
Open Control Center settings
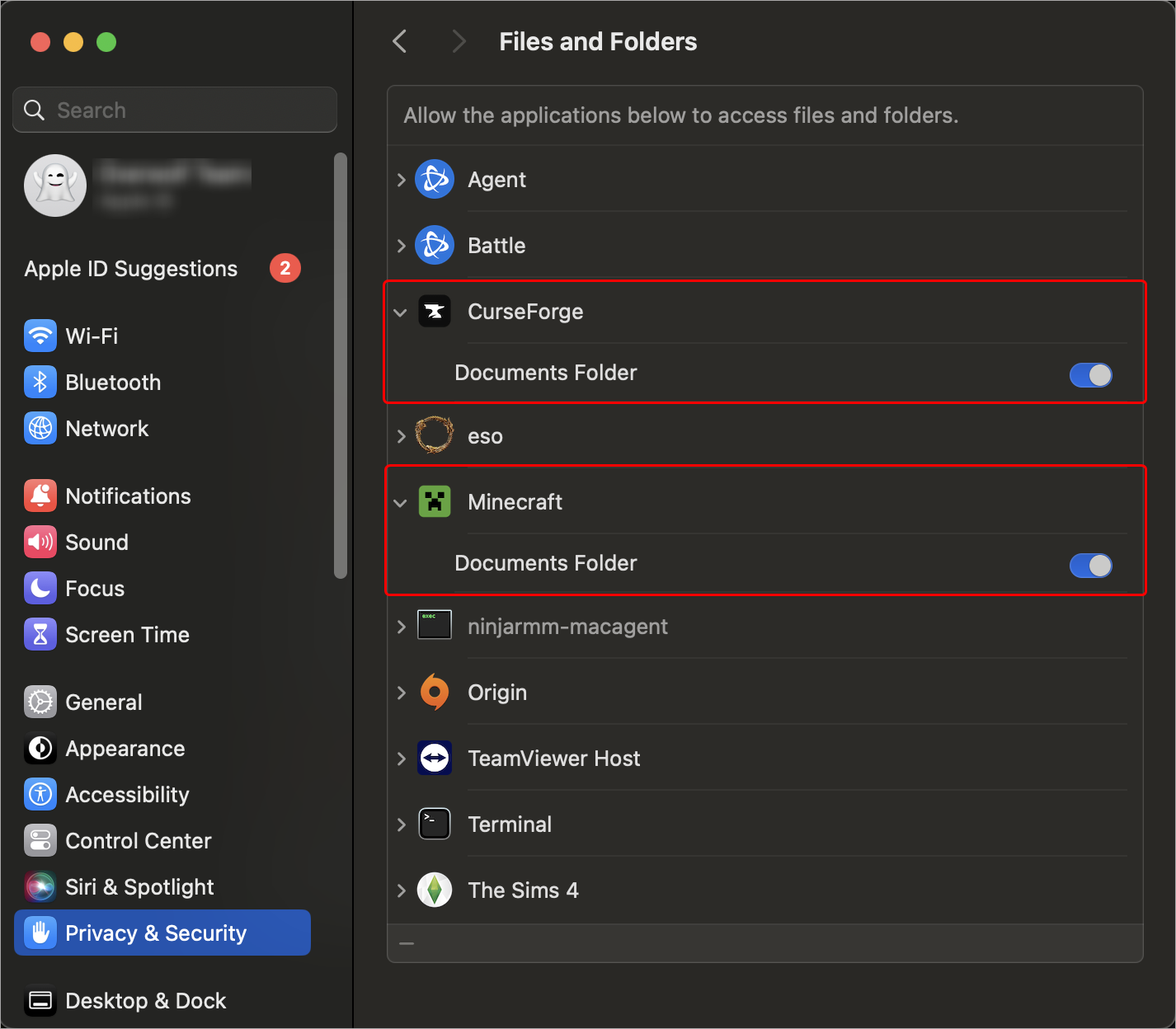click(162, 840)
